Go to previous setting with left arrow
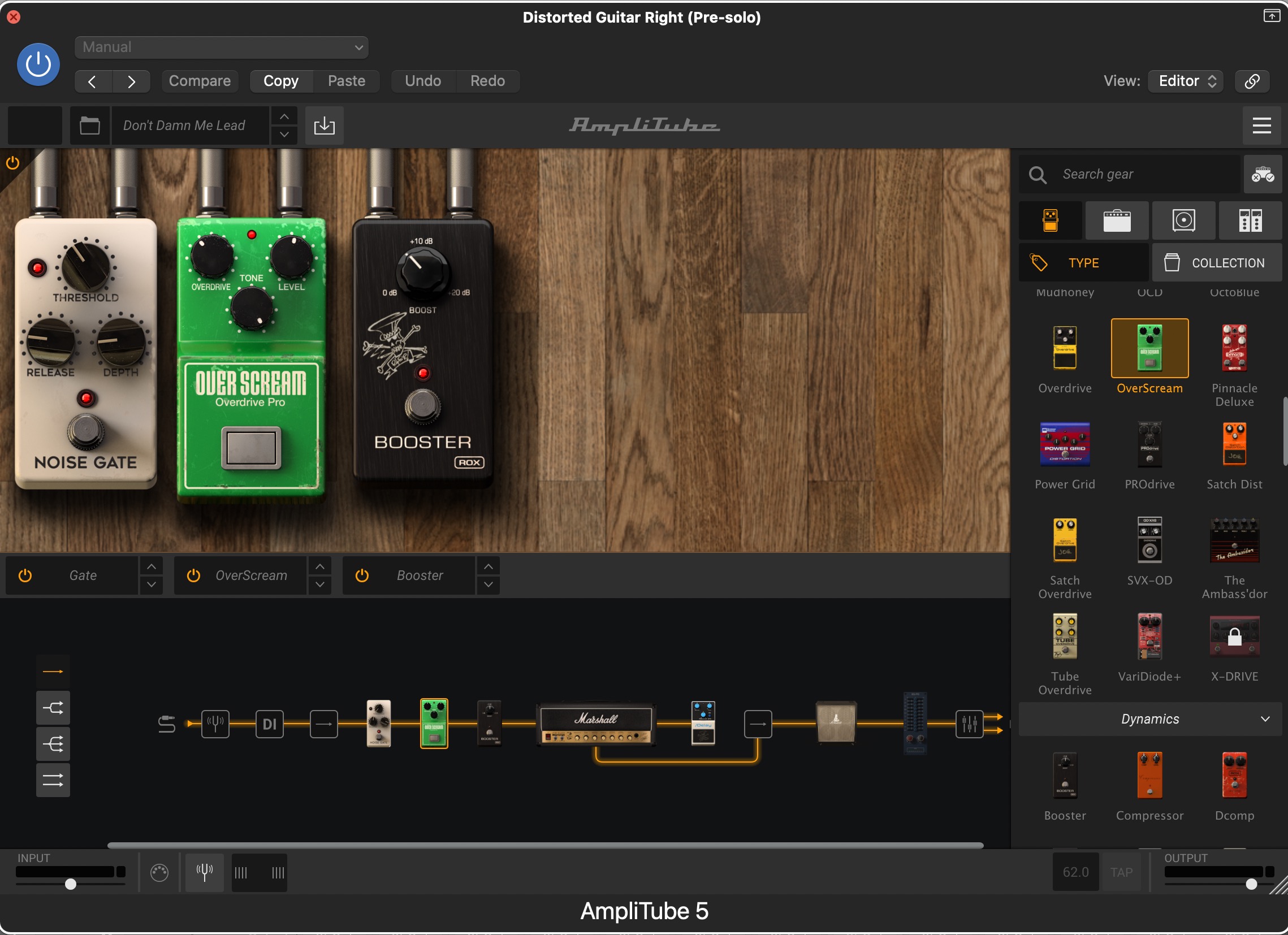This screenshot has height=935, width=1288. point(93,81)
